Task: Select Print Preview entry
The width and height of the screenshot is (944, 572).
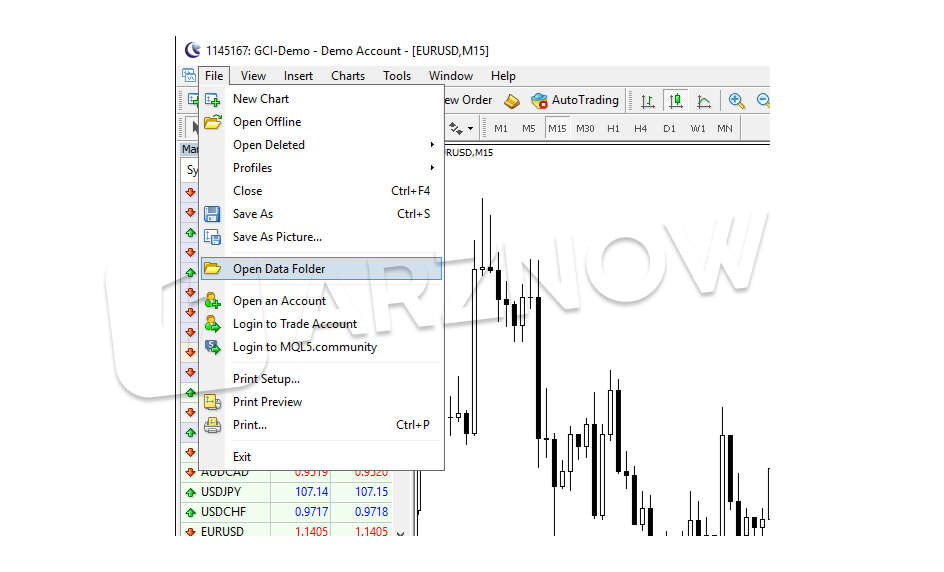Action: (321, 402)
